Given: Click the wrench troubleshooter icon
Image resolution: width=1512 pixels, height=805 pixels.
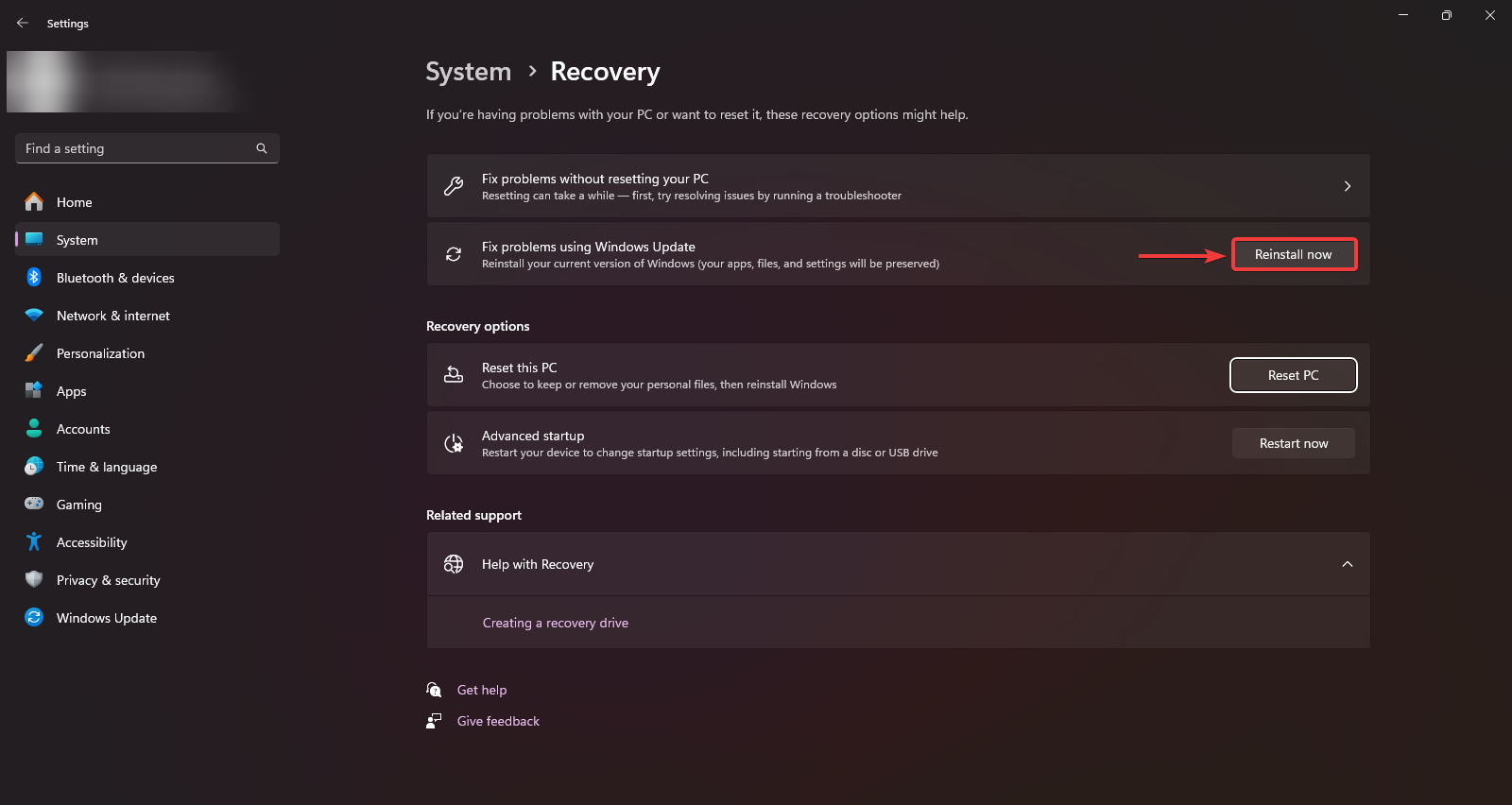Looking at the screenshot, I should coord(454,186).
